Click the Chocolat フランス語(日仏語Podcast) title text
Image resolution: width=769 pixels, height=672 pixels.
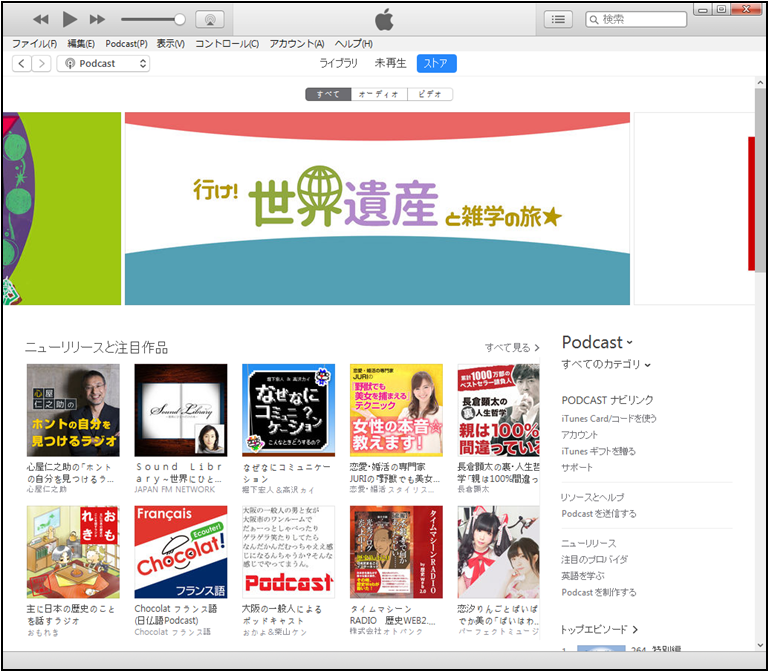[x=176, y=615]
